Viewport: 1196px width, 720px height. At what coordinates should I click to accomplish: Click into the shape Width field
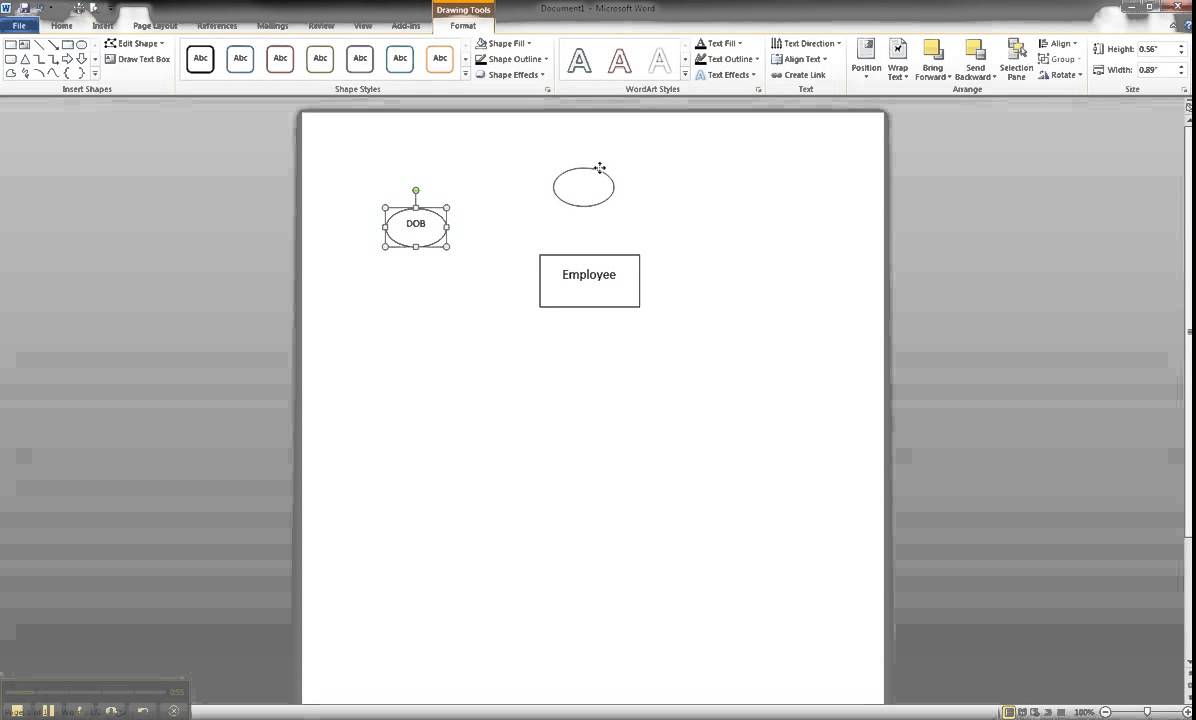pyautogui.click(x=1156, y=69)
